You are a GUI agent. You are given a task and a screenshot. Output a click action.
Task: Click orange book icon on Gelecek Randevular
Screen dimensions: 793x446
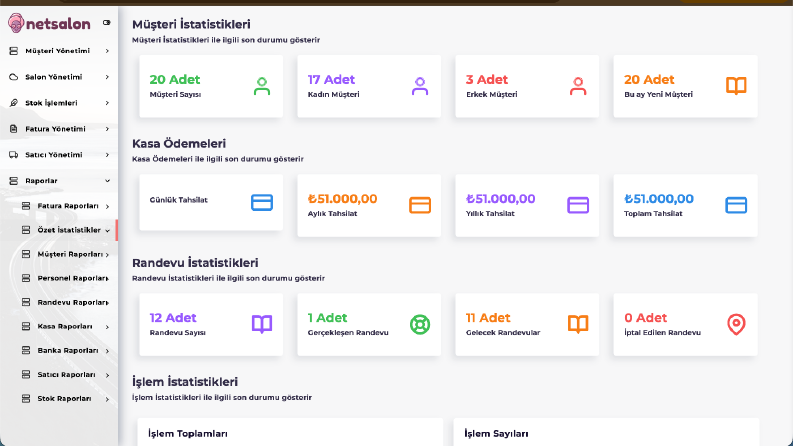pyautogui.click(x=578, y=324)
